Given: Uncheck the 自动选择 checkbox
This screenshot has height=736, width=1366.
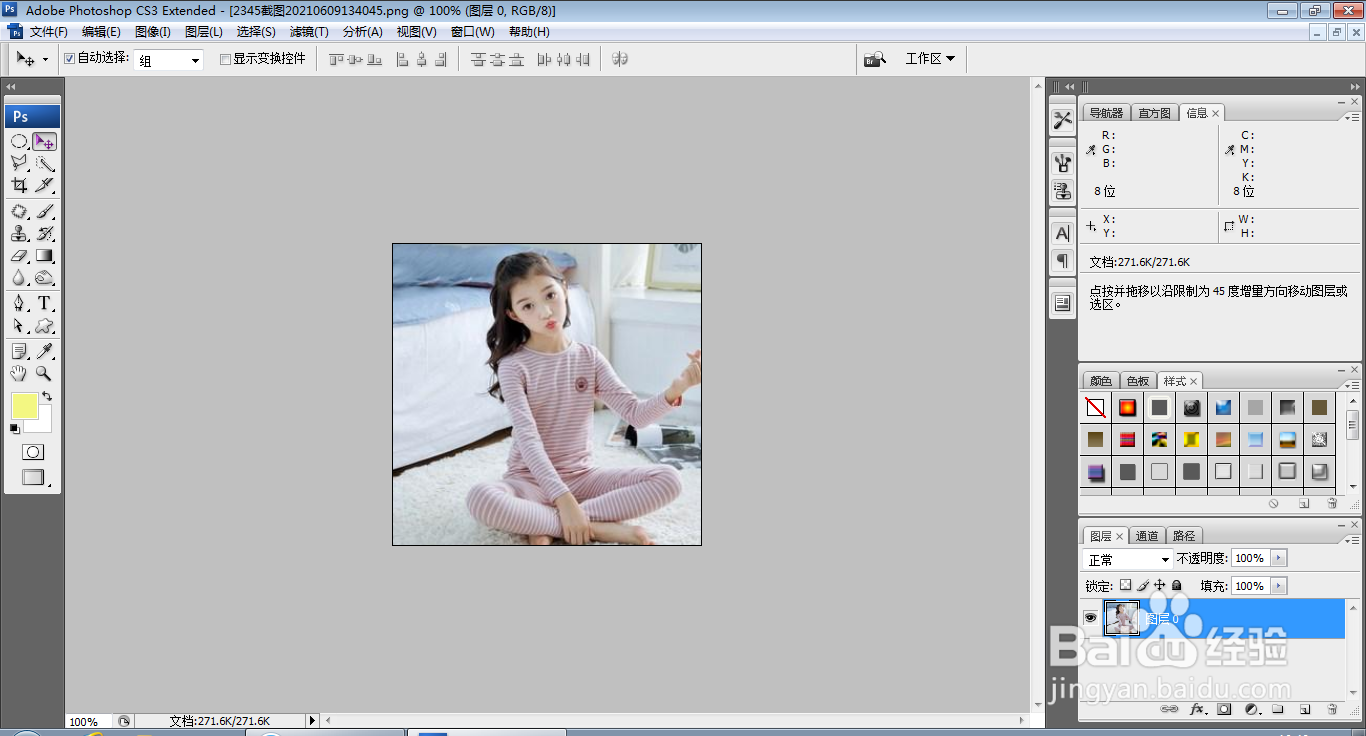Looking at the screenshot, I should click(x=69, y=59).
